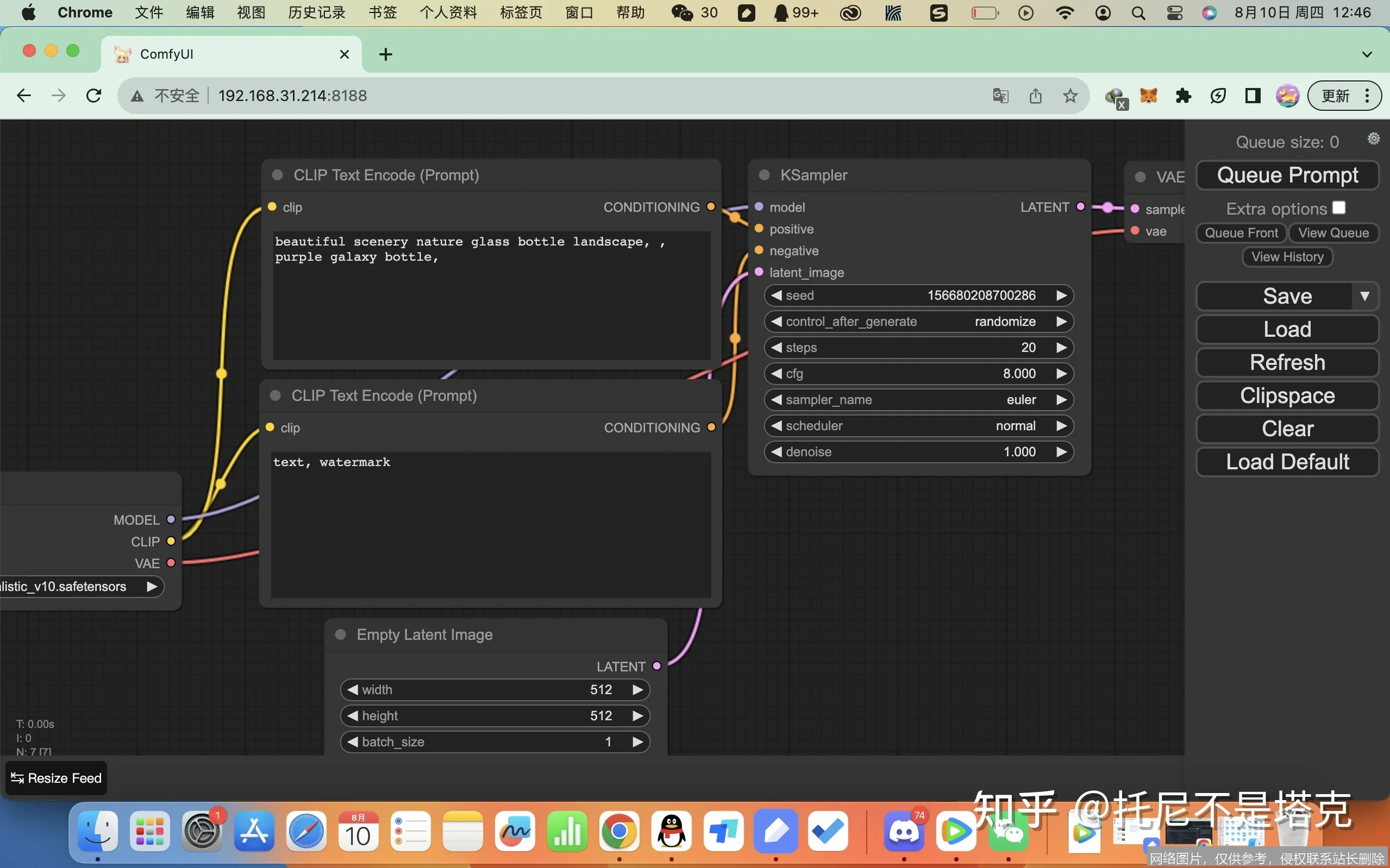Open the Chrome extensions puzzle icon
This screenshot has width=1390, height=868.
click(x=1184, y=95)
